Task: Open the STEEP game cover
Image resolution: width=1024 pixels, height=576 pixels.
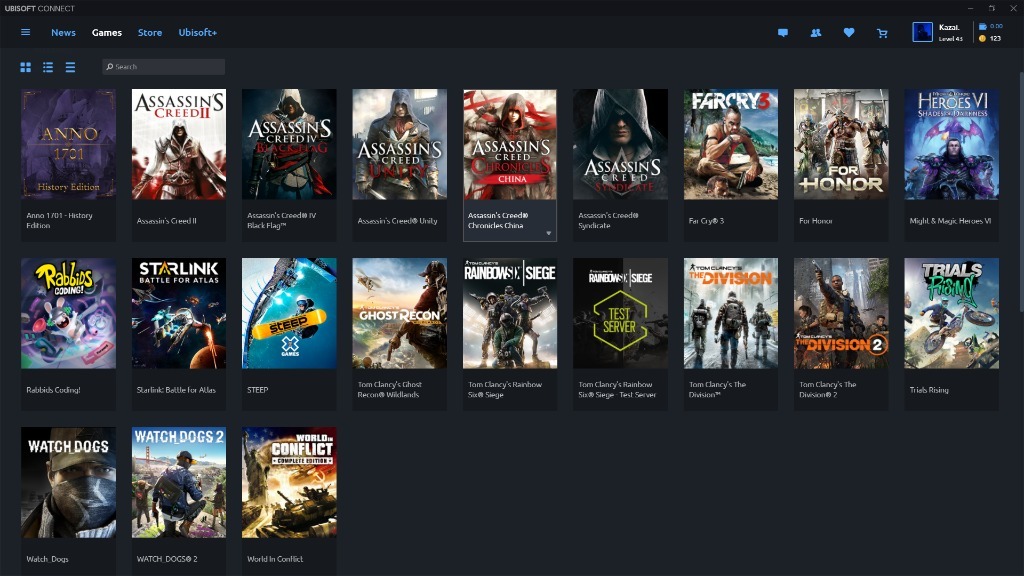Action: (x=289, y=313)
